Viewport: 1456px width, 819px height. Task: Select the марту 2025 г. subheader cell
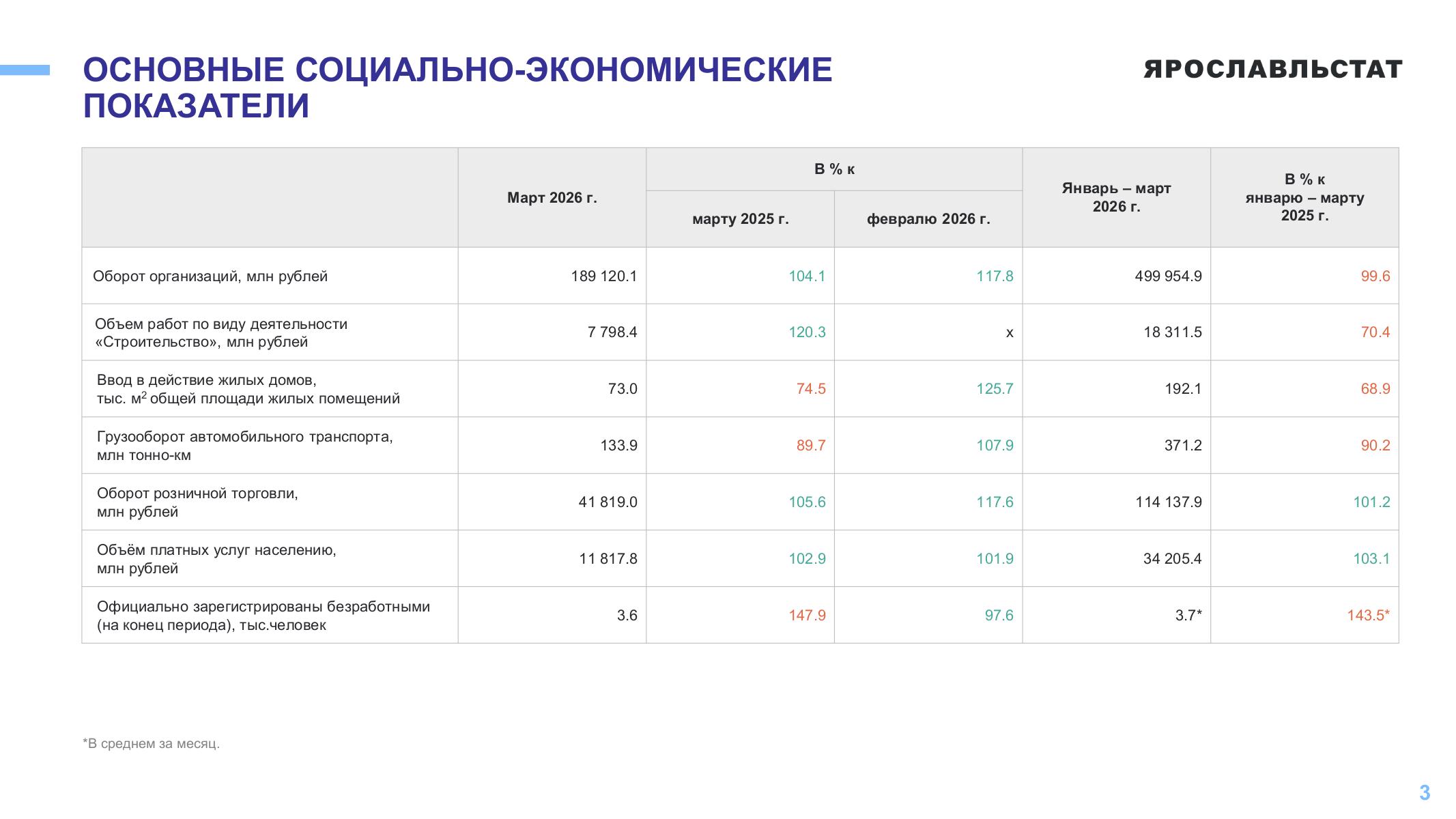coord(740,219)
